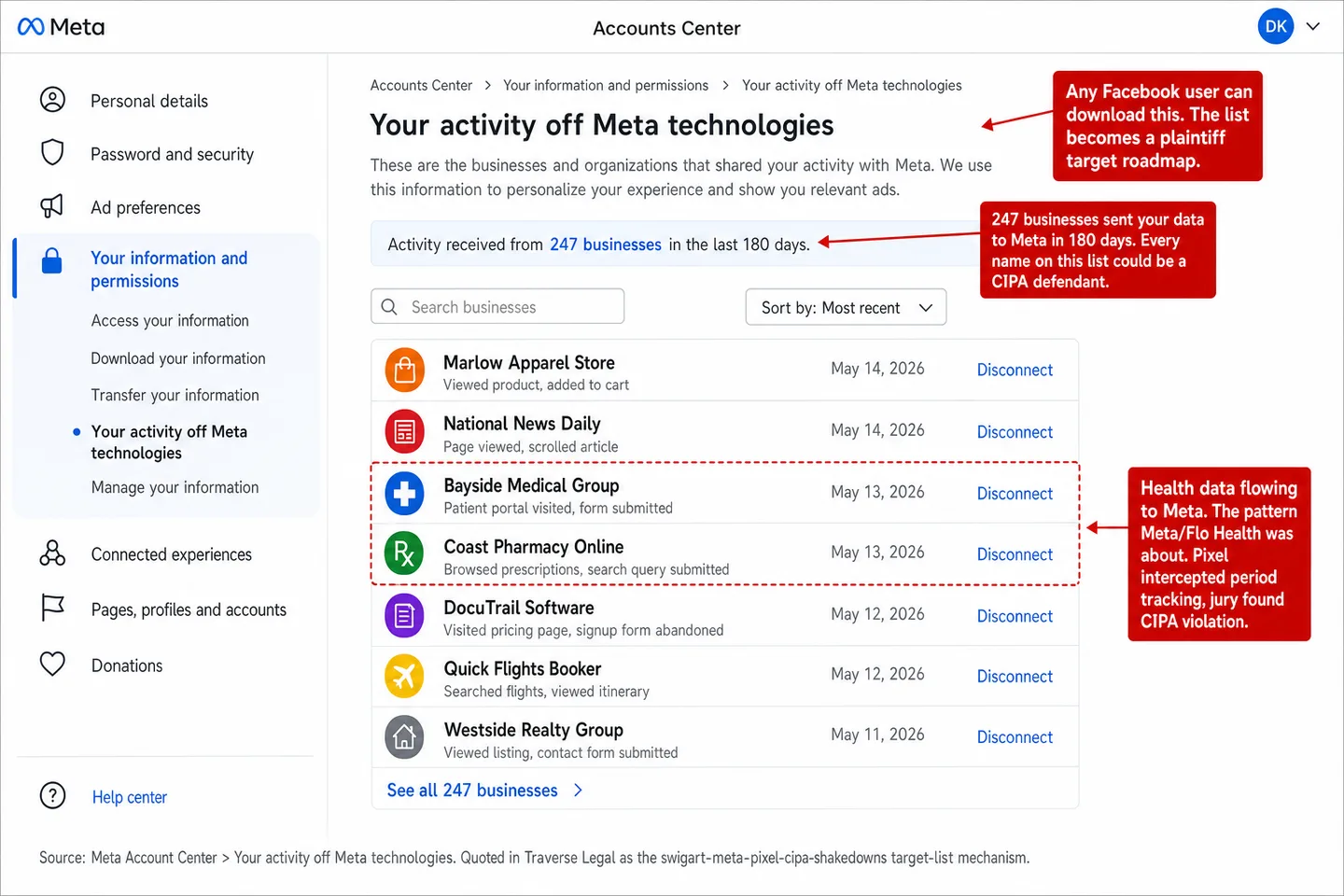Open Password and security settings

coord(172,154)
